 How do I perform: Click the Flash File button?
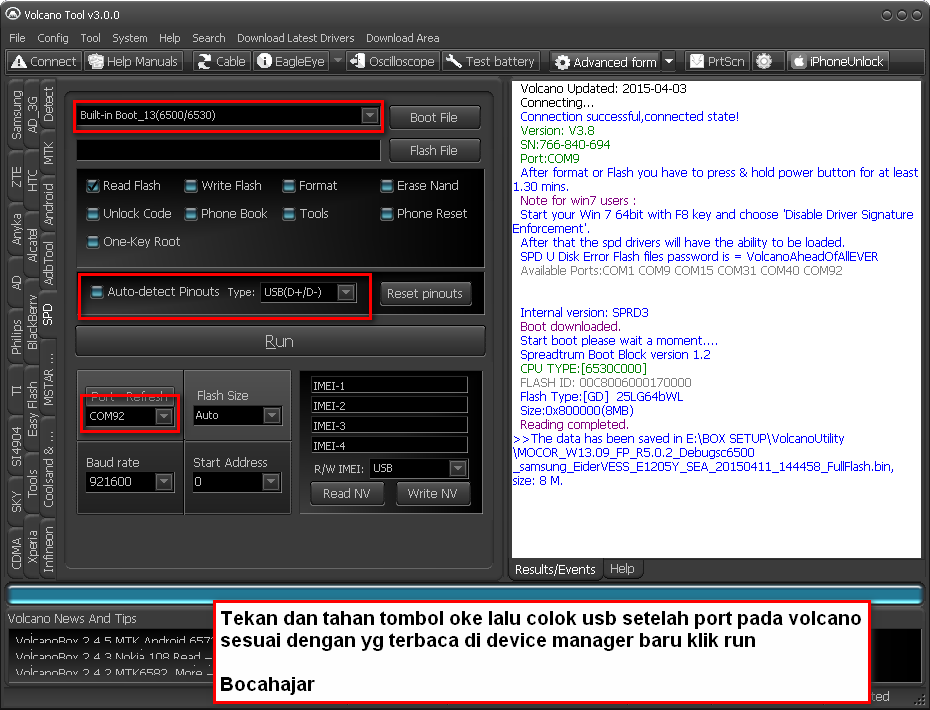[434, 151]
